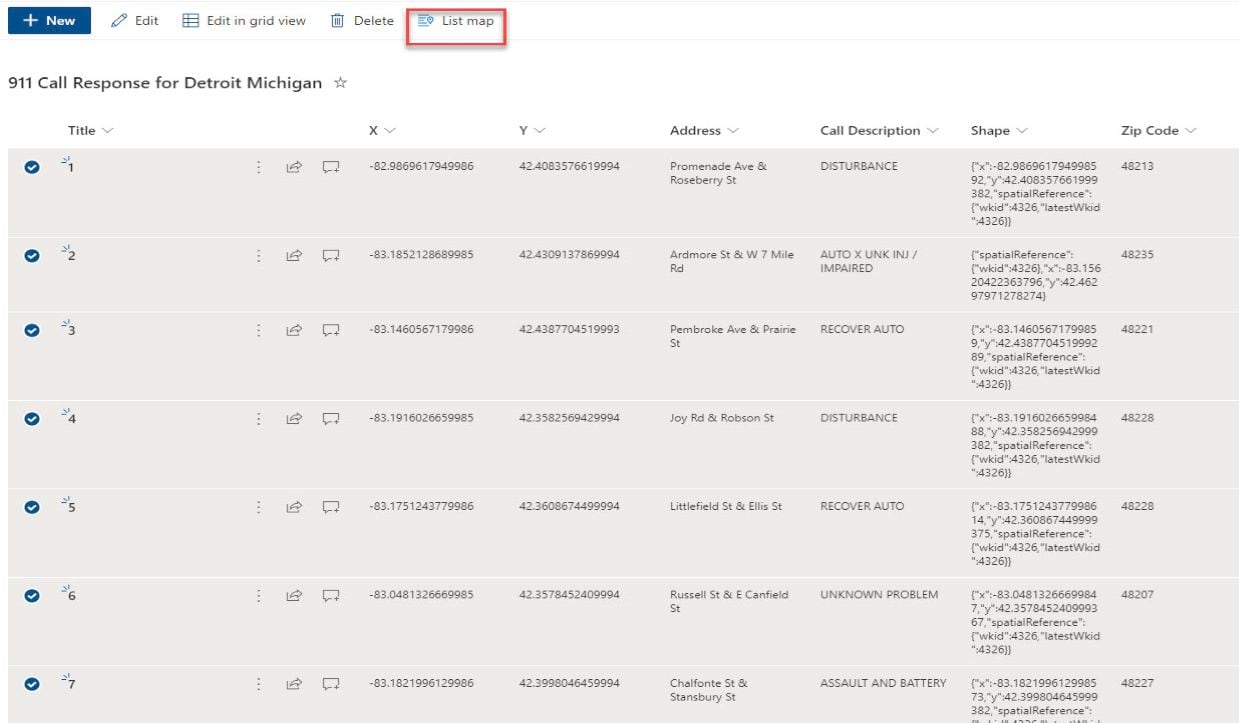Deselect the row 5 checkmark
The width and height of the screenshot is (1239, 723).
[32, 507]
